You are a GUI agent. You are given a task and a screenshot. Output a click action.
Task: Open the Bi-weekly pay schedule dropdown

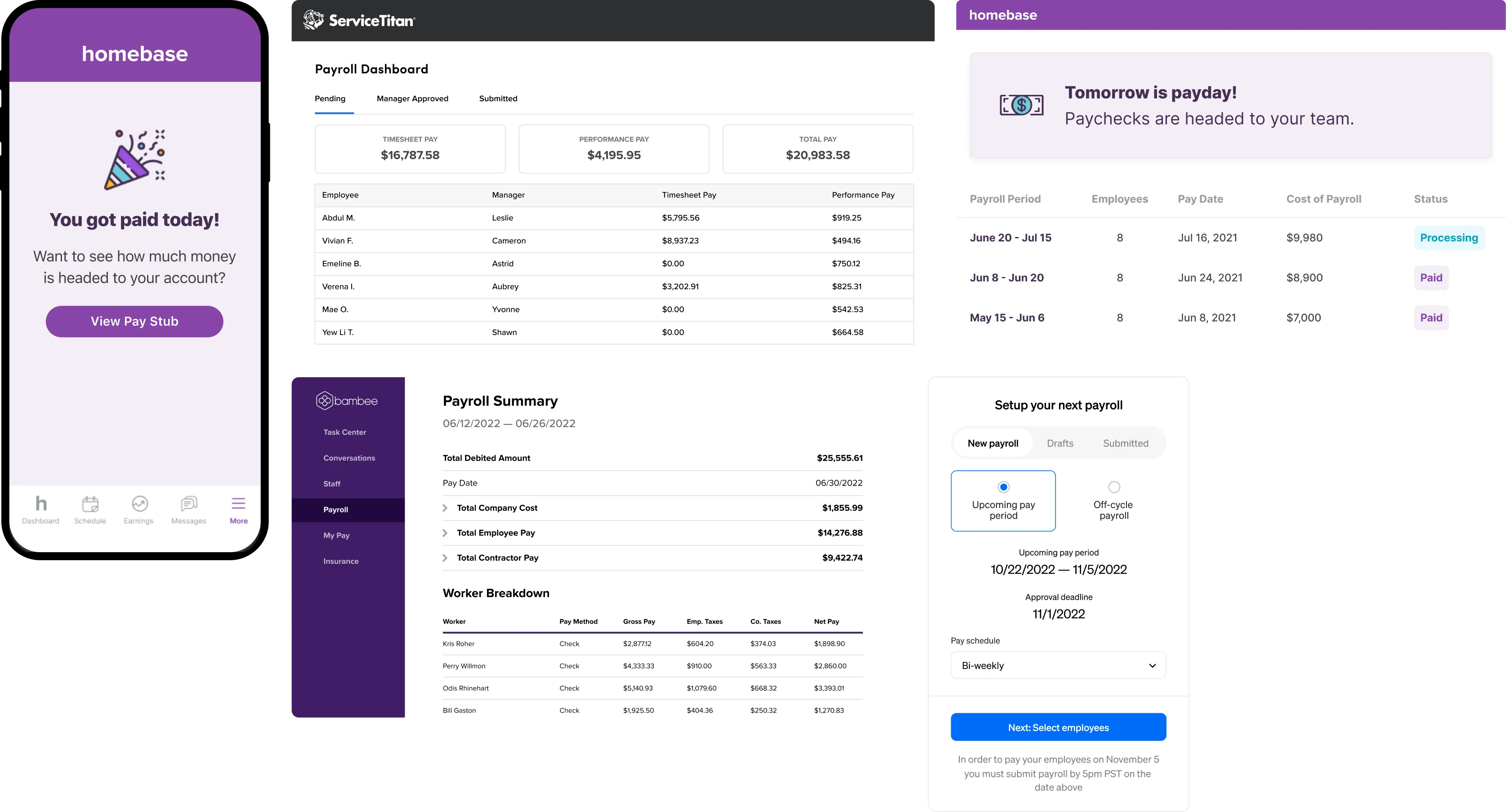pyautogui.click(x=1058, y=665)
